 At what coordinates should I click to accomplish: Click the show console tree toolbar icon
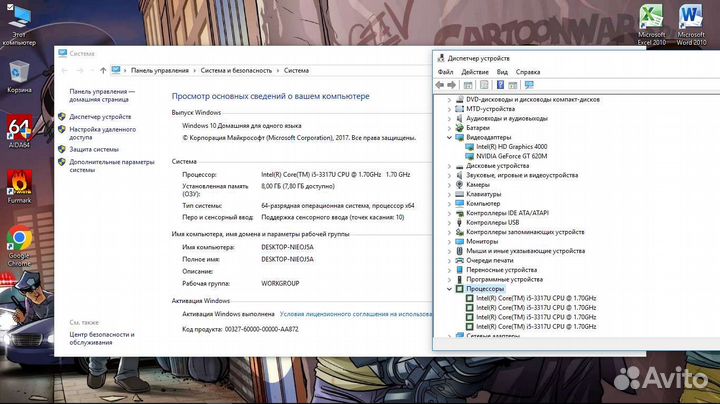[468, 85]
